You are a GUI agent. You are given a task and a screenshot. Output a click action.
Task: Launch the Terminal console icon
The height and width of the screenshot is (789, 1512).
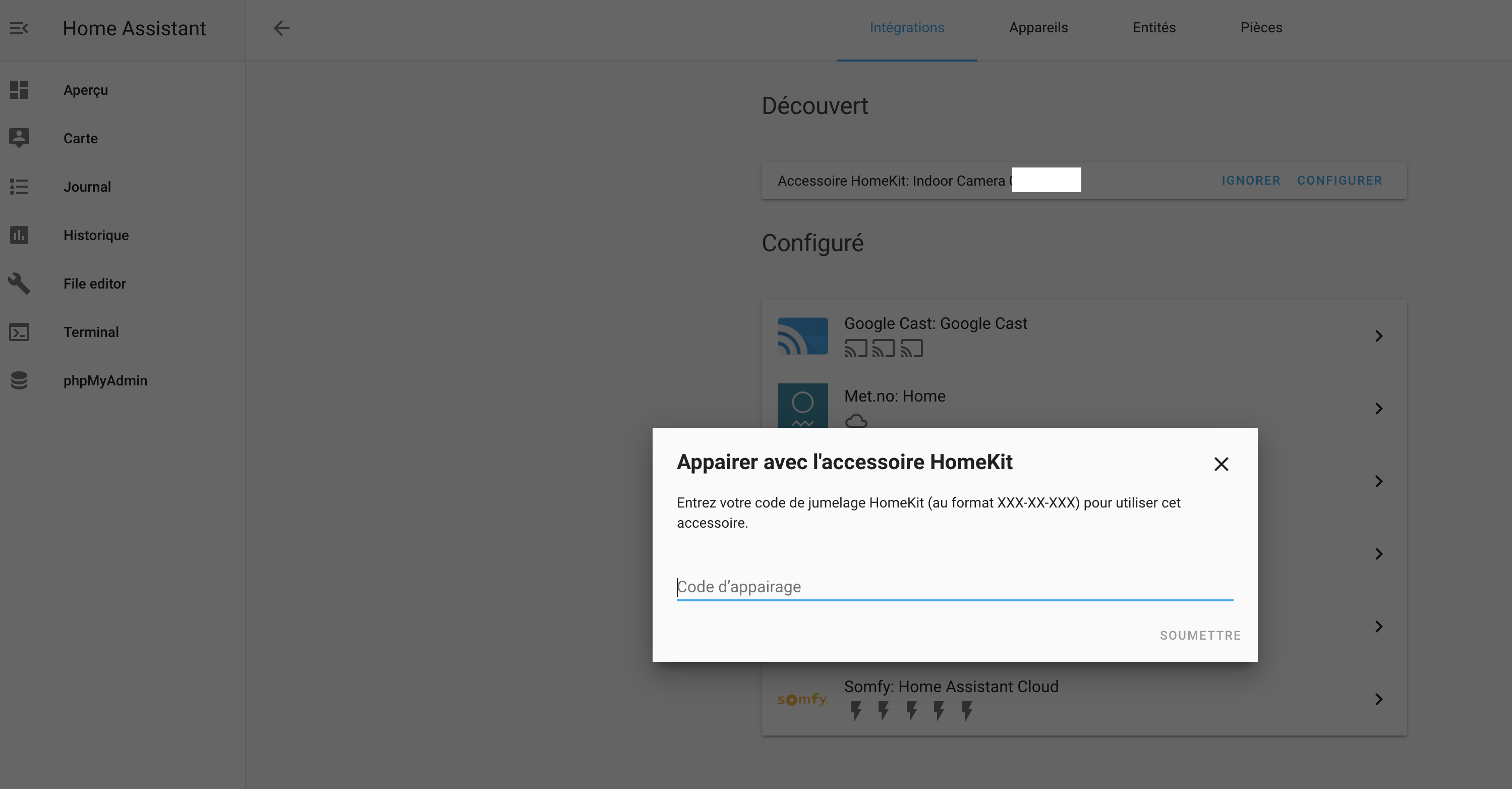(19, 331)
